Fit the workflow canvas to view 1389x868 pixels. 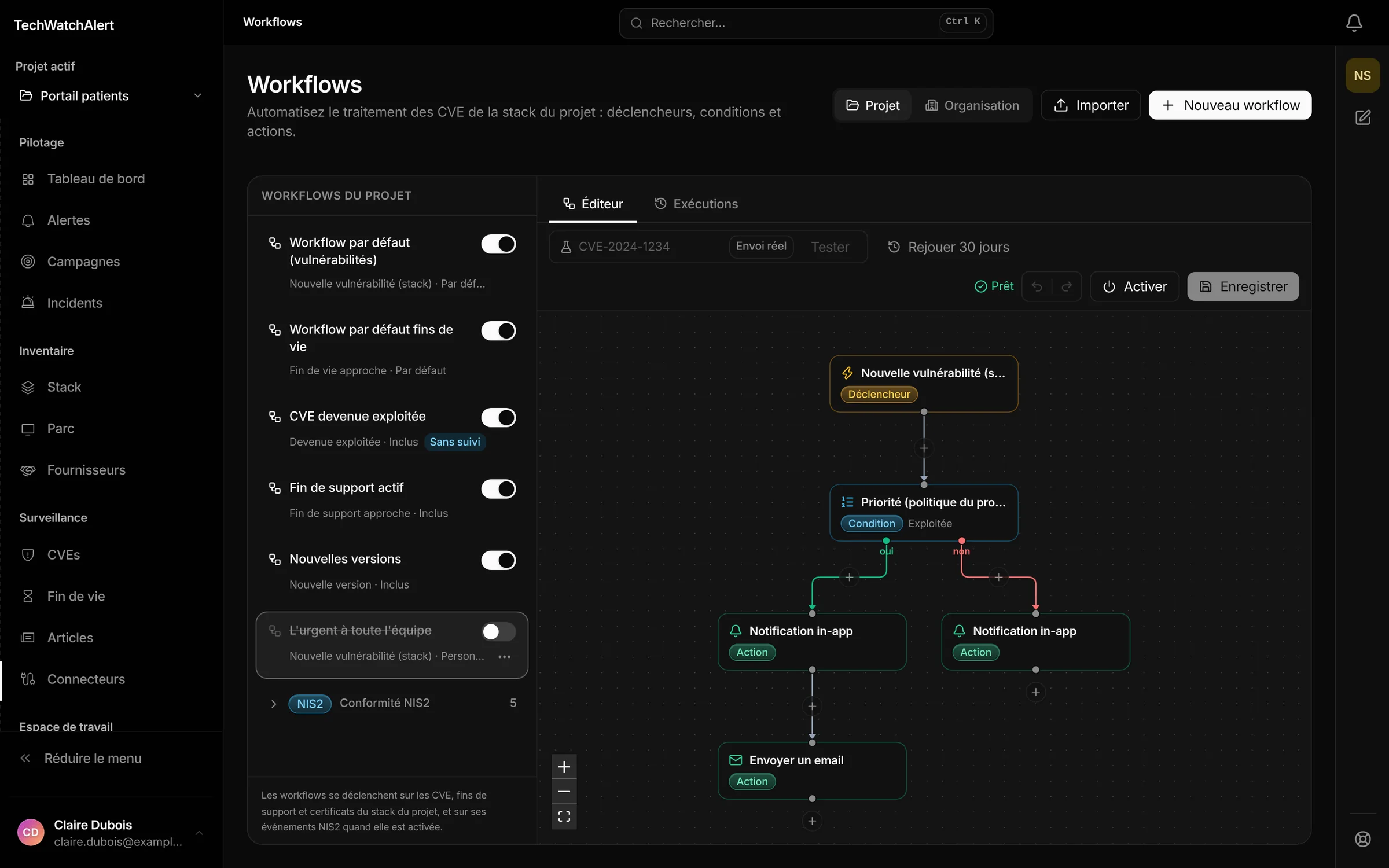point(564,816)
